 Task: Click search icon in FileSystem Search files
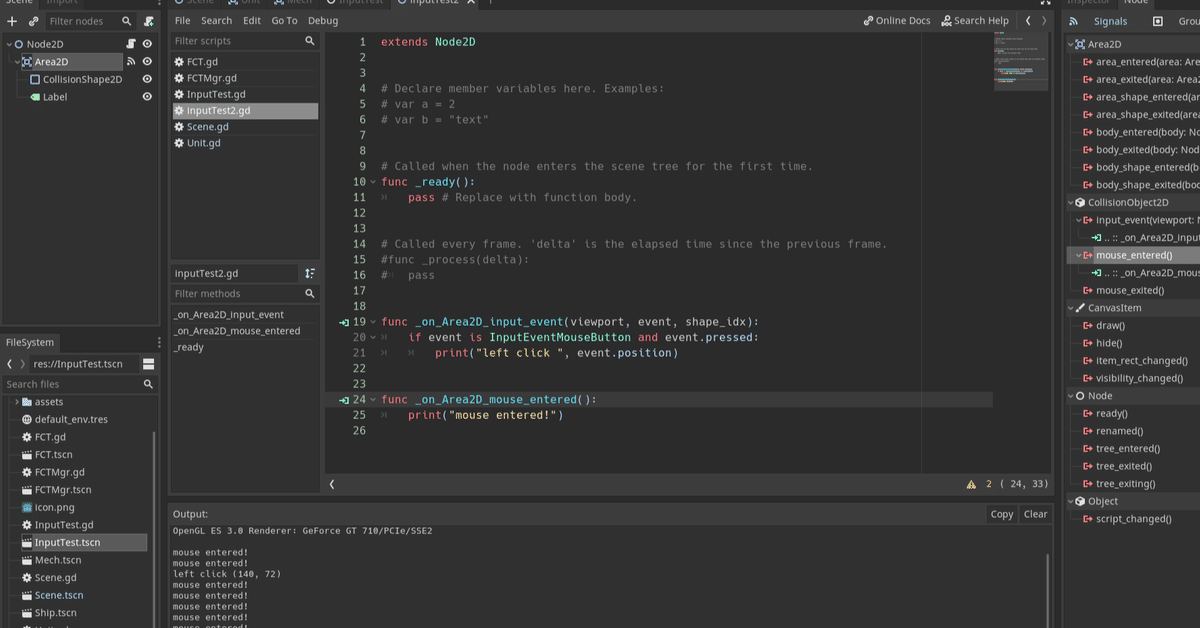(148, 384)
